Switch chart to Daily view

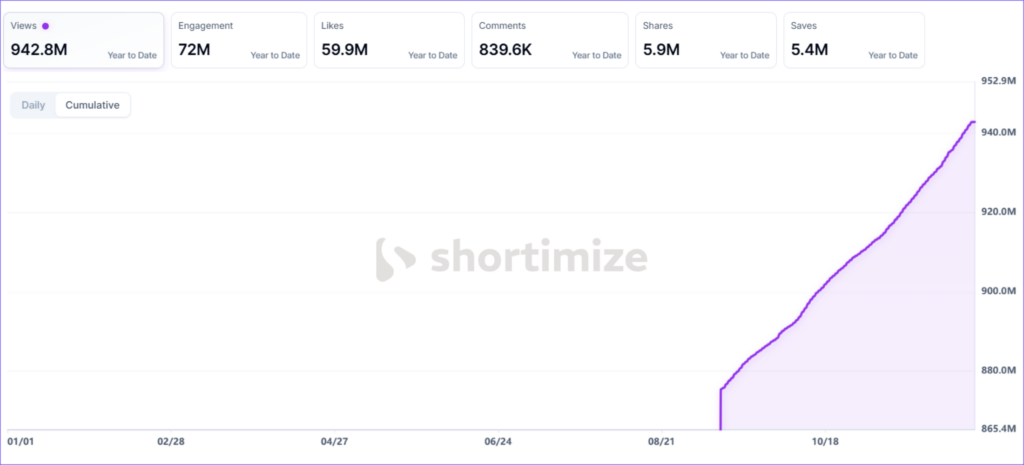33,105
